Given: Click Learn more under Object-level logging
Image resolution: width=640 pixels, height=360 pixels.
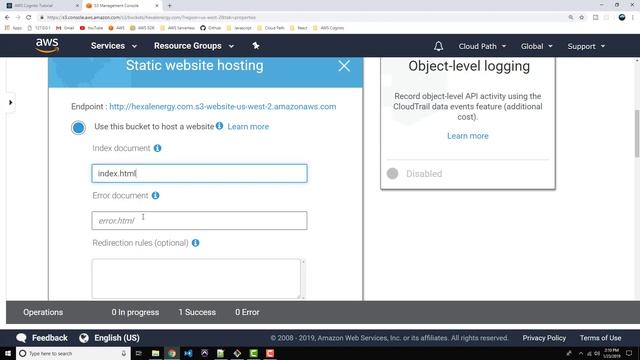Looking at the screenshot, I should click(x=468, y=136).
